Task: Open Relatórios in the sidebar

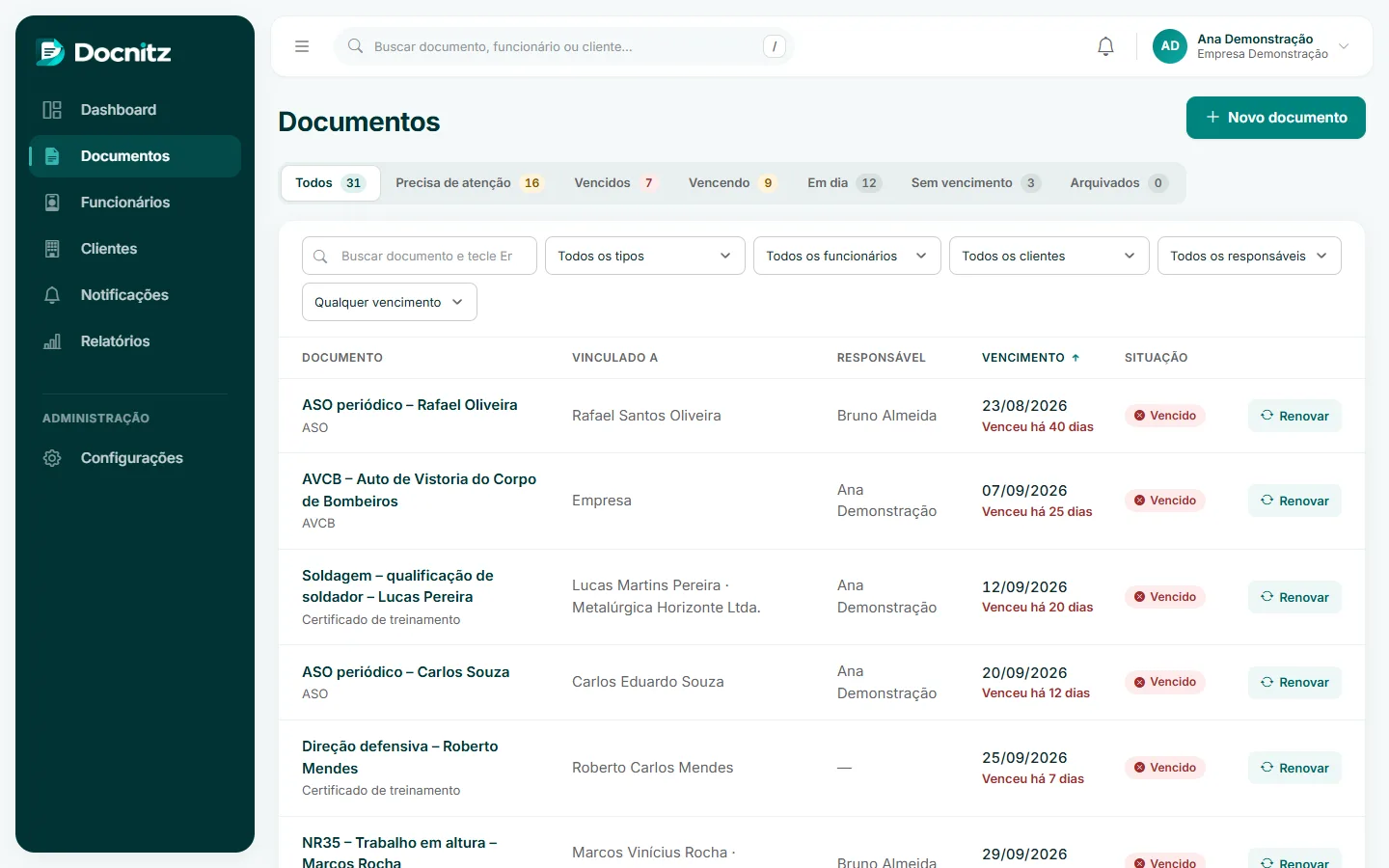Action: pos(135,341)
